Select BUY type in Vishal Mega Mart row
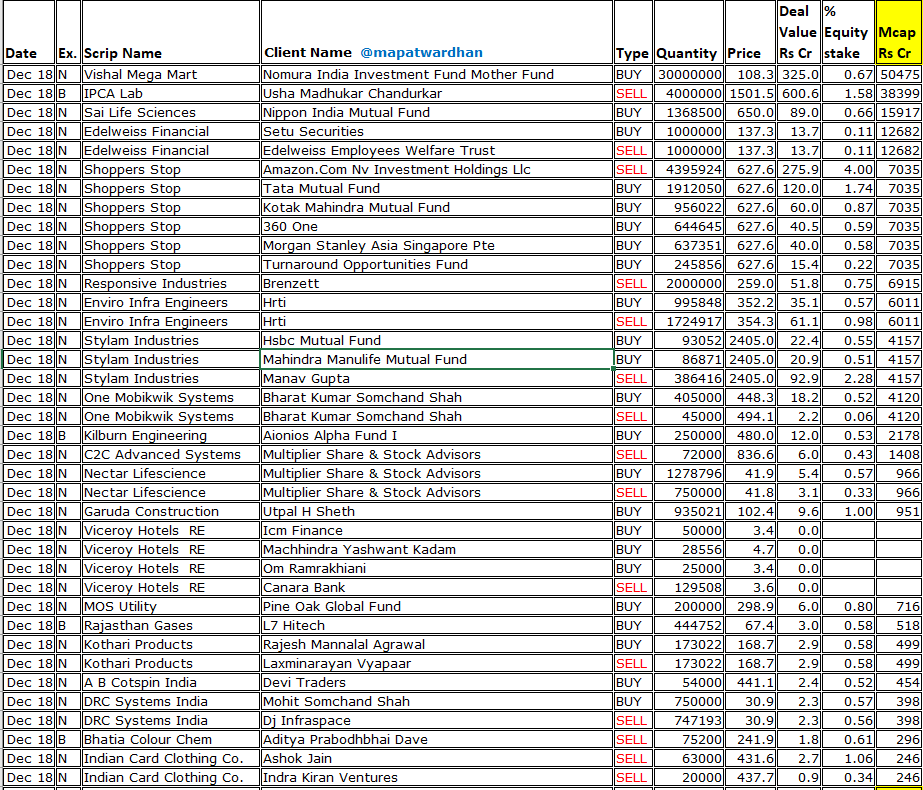 (633, 74)
